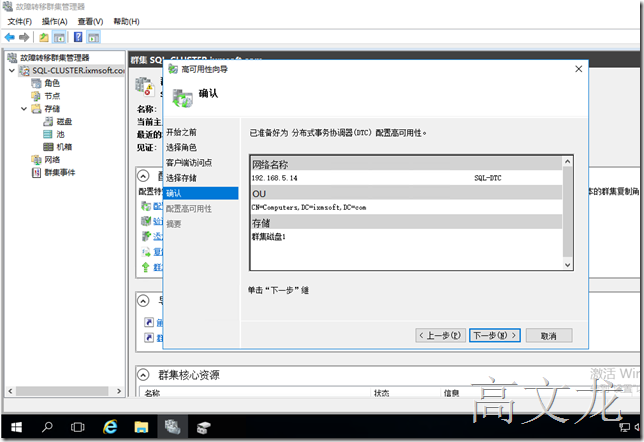Viewport: 644px width, 442px height.
Task: Click the Forward arrow in the toolbar
Action: point(24,37)
